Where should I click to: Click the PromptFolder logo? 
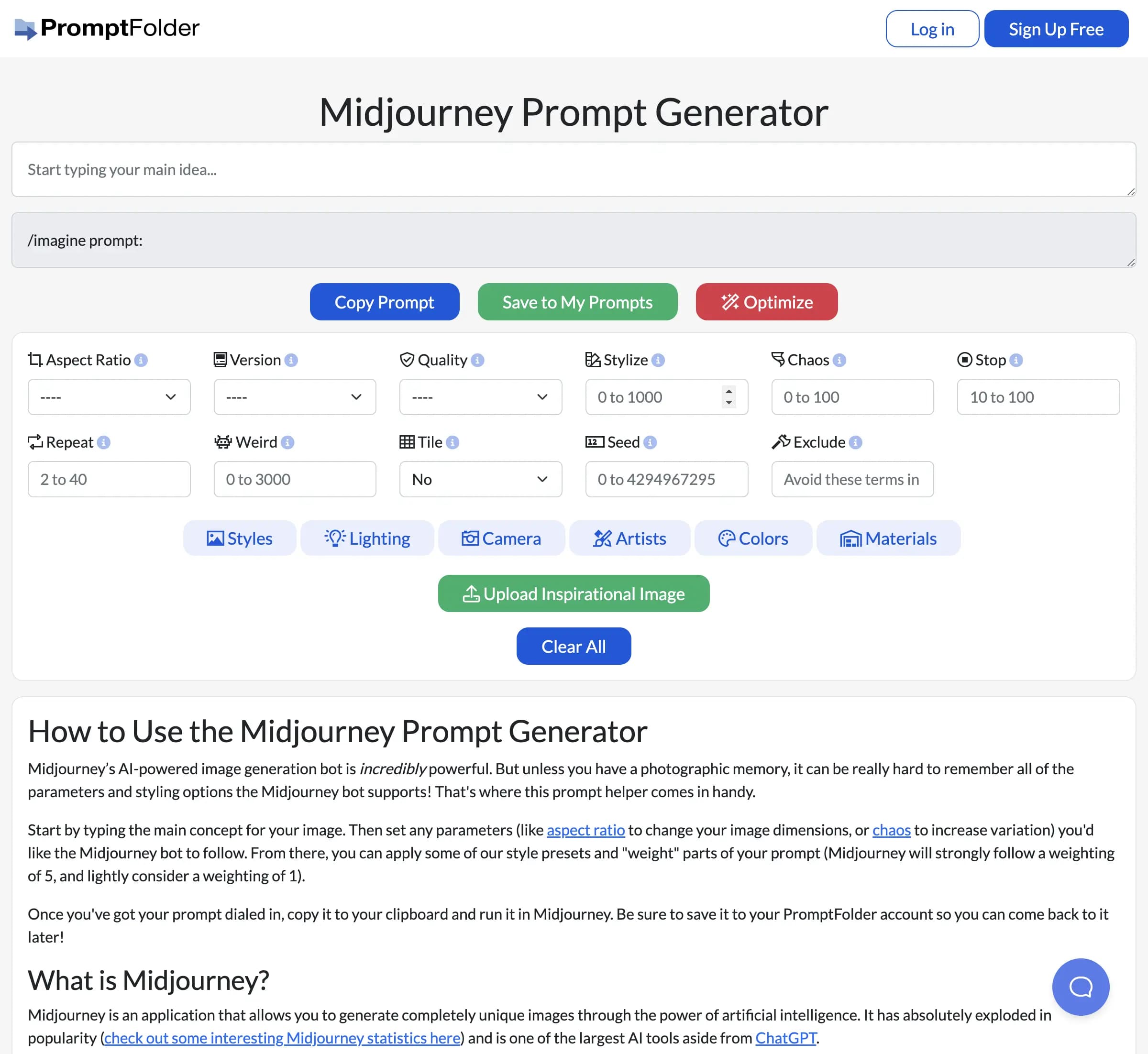107,29
